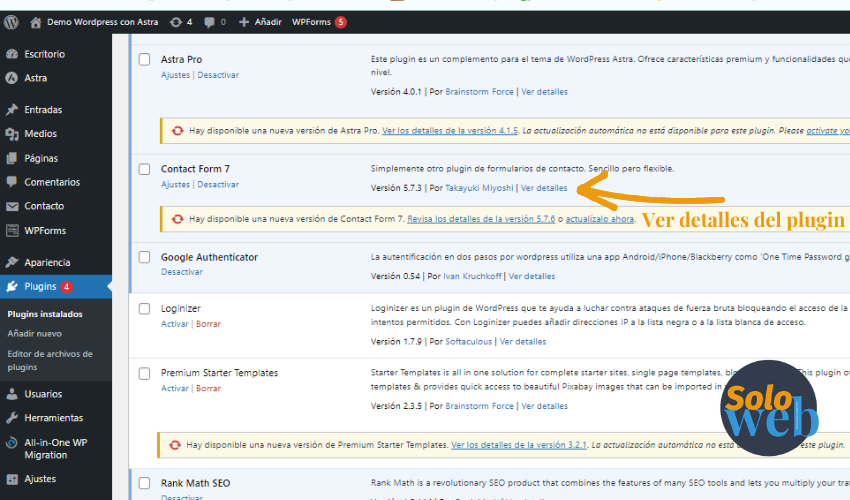Click the Plugins plug icon in sidebar

12,286
